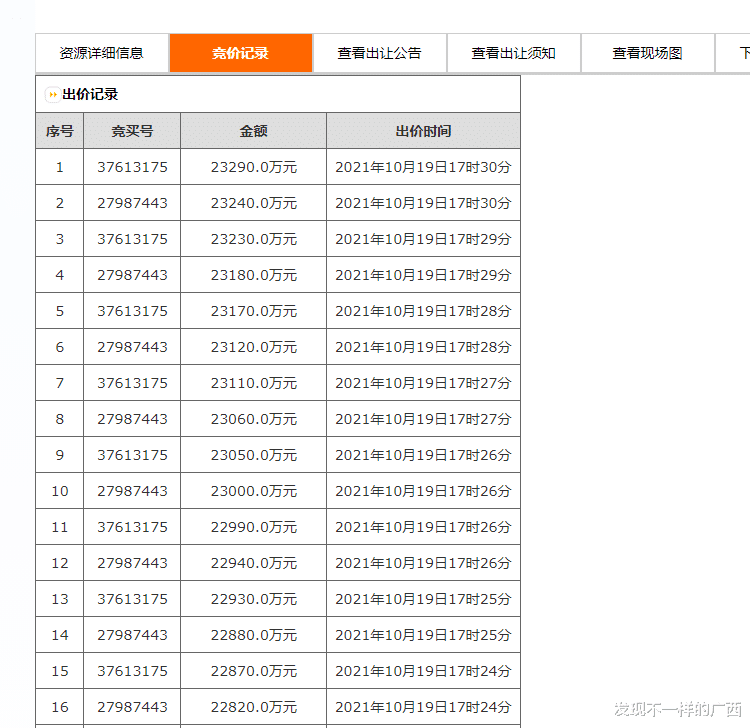Click bidder number 37613175 in row 15

(x=132, y=671)
